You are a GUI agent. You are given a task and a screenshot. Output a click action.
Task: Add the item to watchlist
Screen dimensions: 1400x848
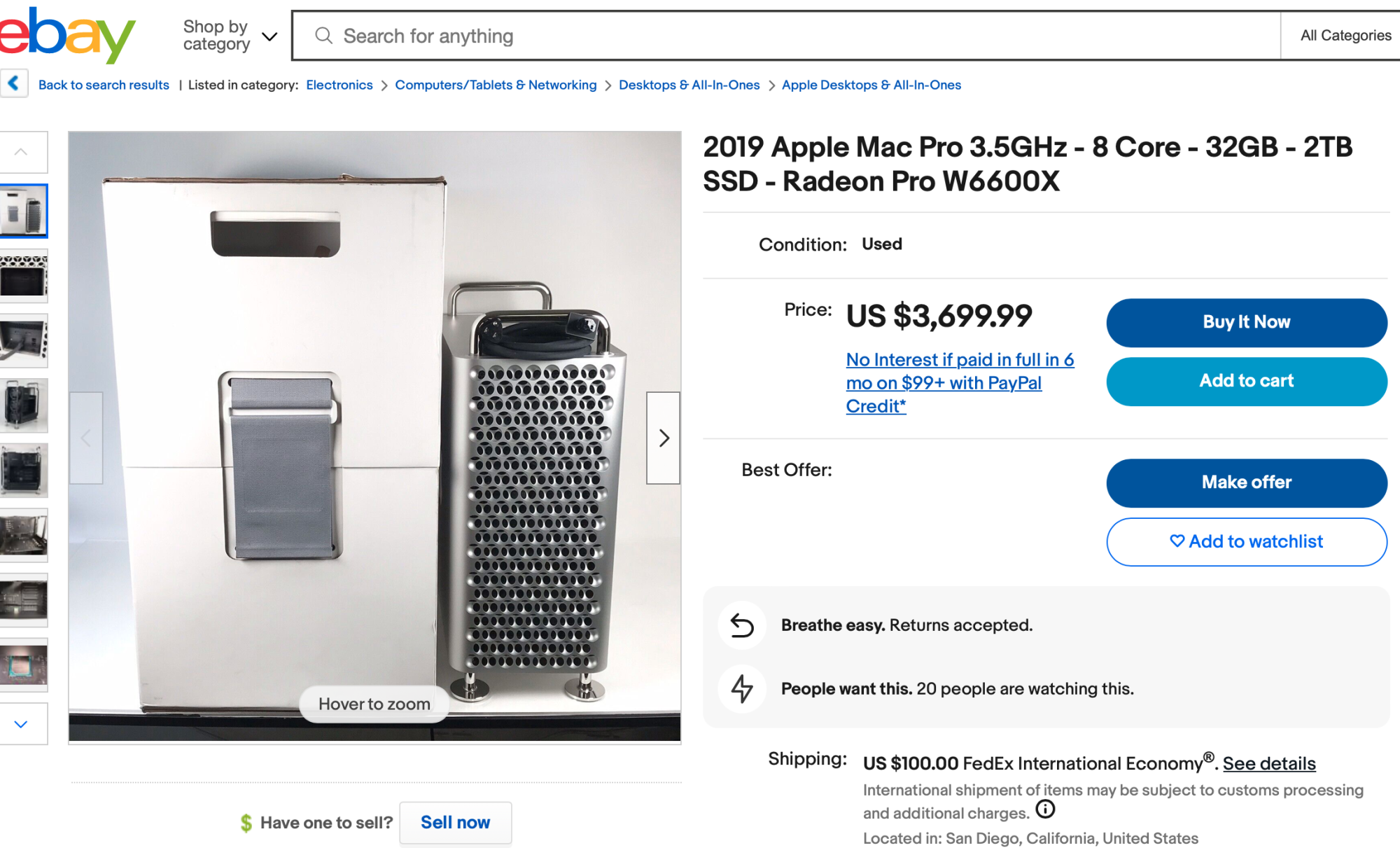point(1246,541)
